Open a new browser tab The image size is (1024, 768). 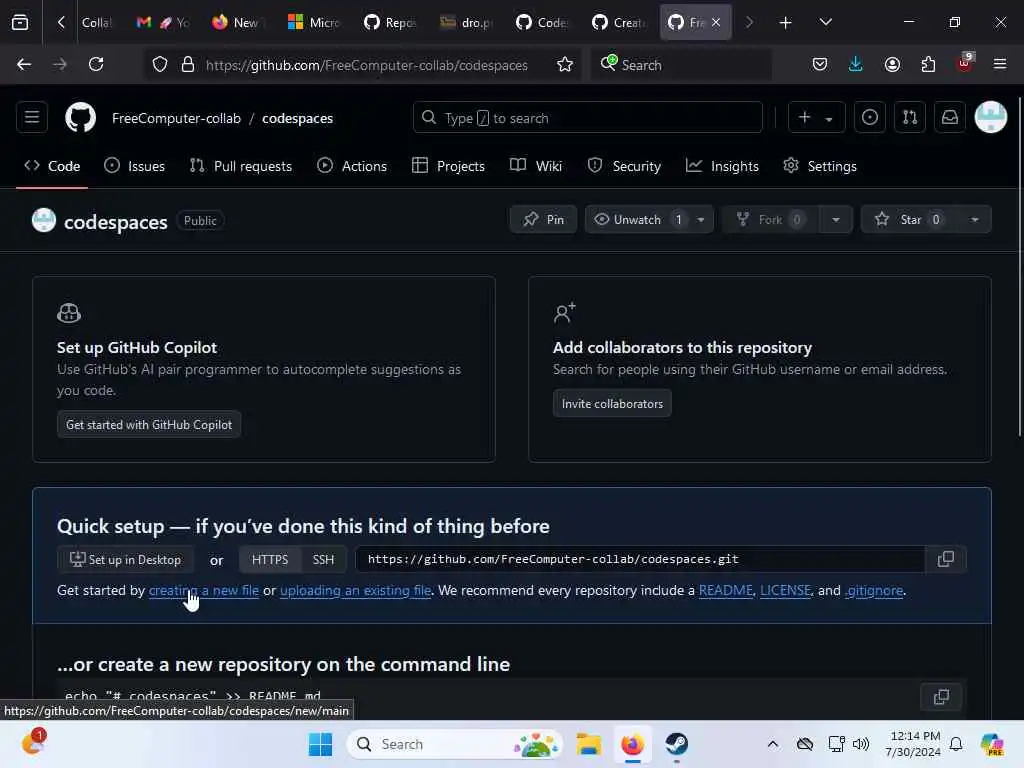(x=786, y=23)
